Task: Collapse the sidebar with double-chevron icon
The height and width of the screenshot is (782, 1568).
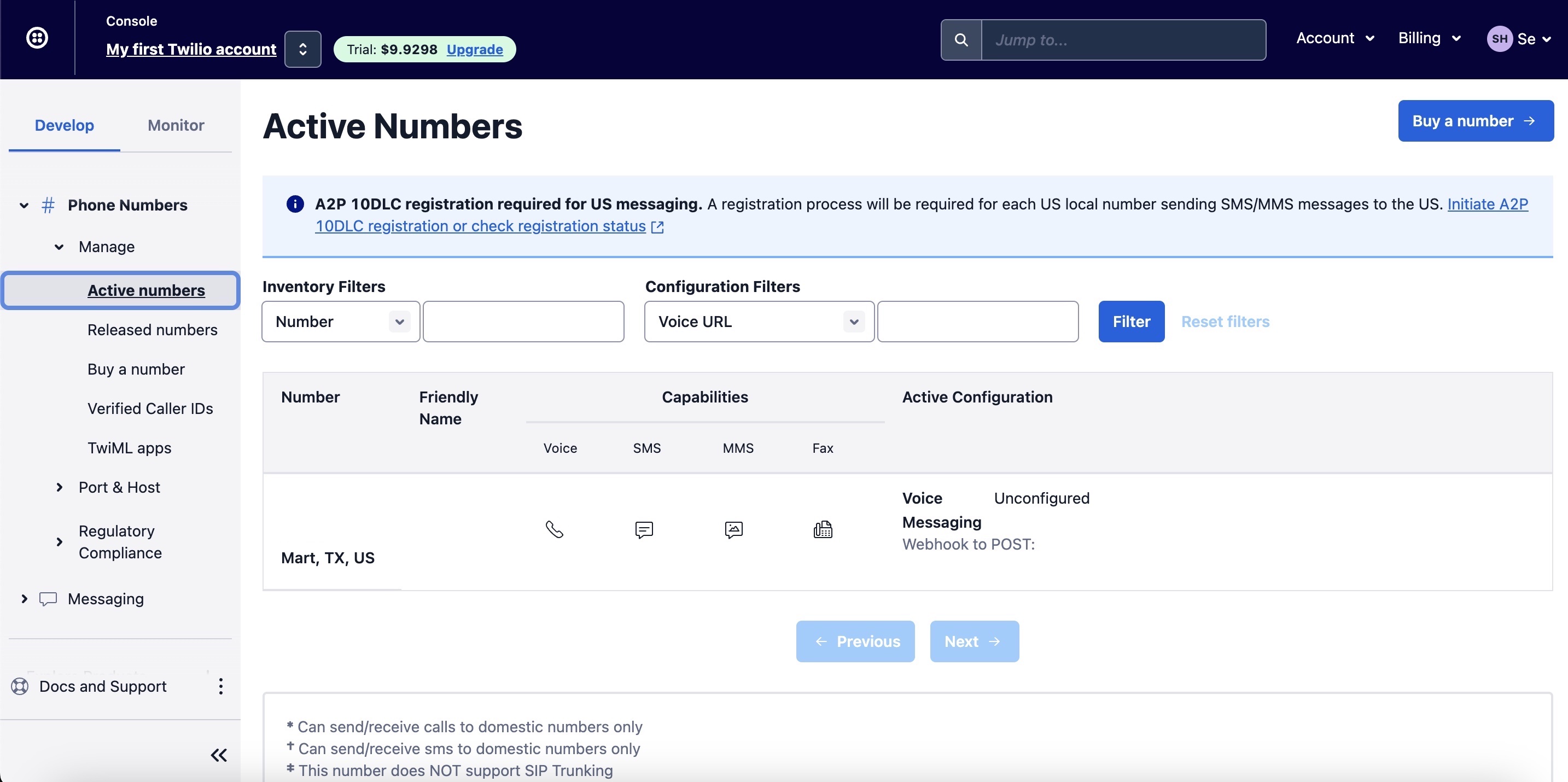Action: pos(219,755)
